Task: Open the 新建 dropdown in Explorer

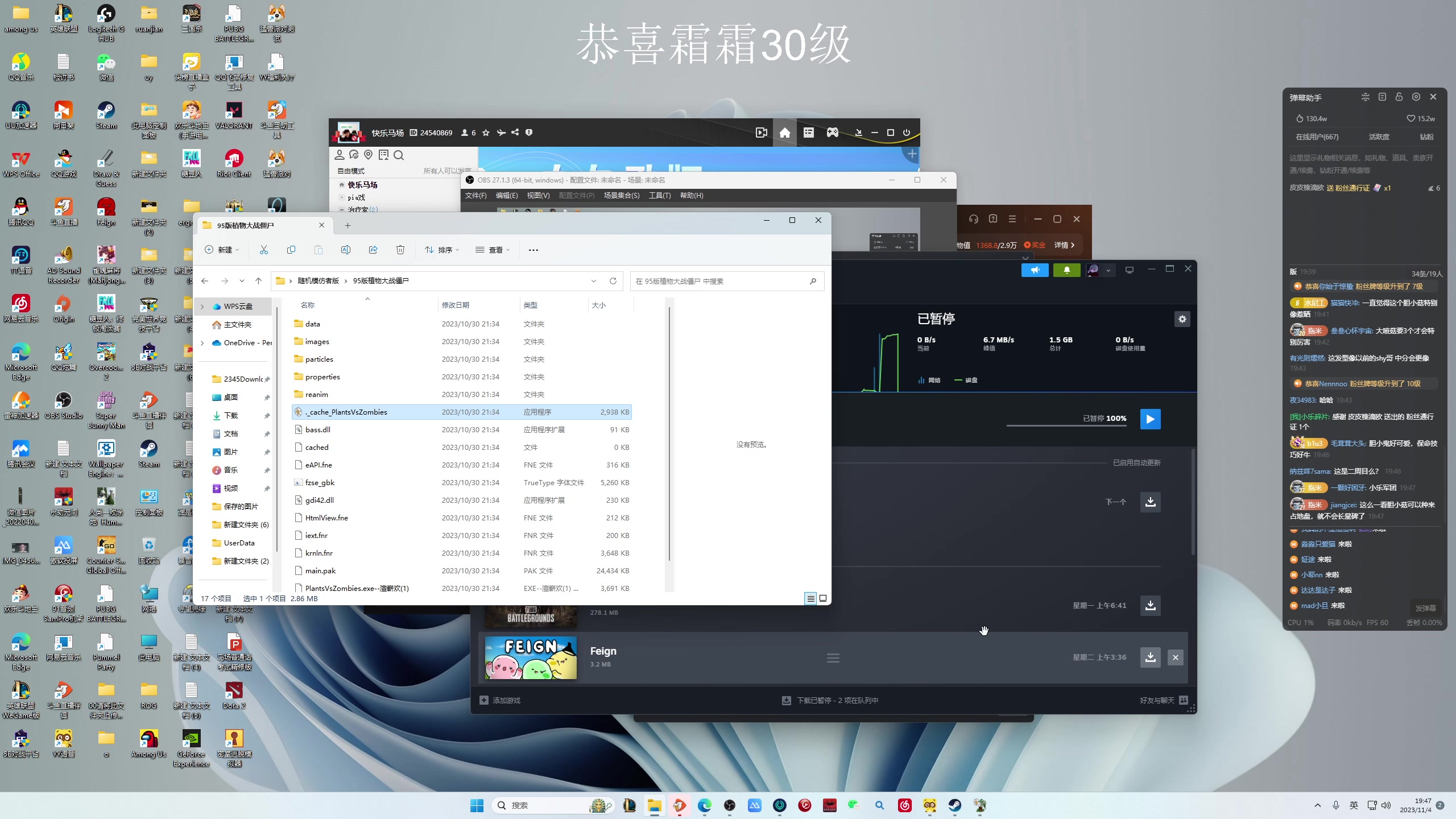Action: click(x=222, y=250)
